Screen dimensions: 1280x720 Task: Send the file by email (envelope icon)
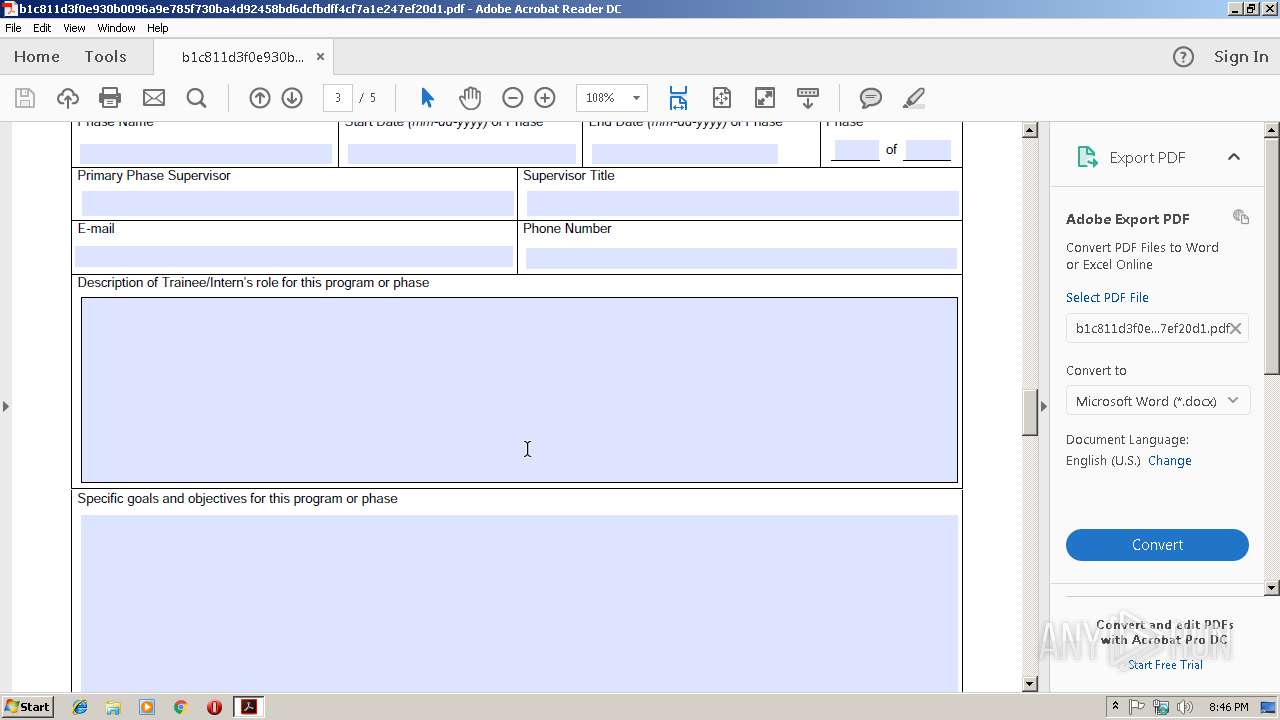click(154, 98)
